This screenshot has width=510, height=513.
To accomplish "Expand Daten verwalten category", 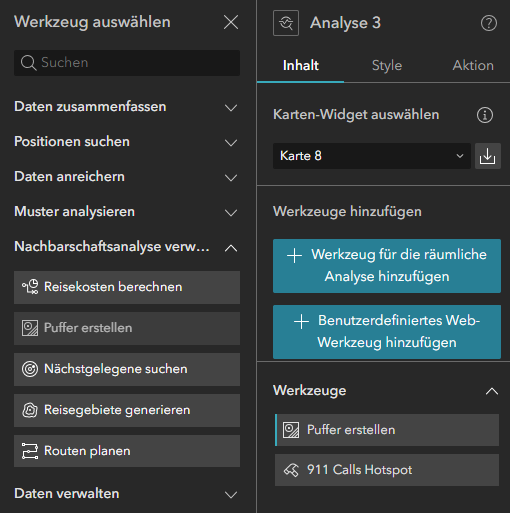I will [231, 495].
